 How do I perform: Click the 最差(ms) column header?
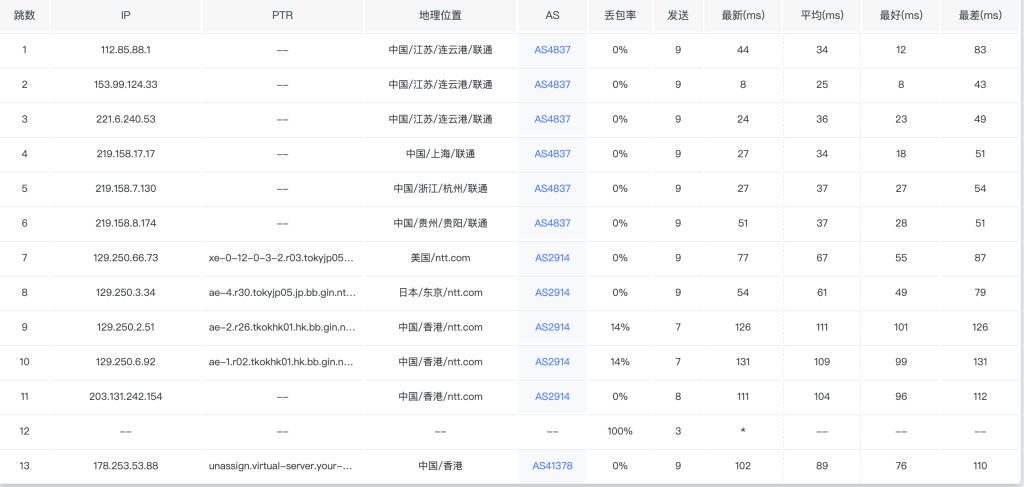tap(980, 16)
